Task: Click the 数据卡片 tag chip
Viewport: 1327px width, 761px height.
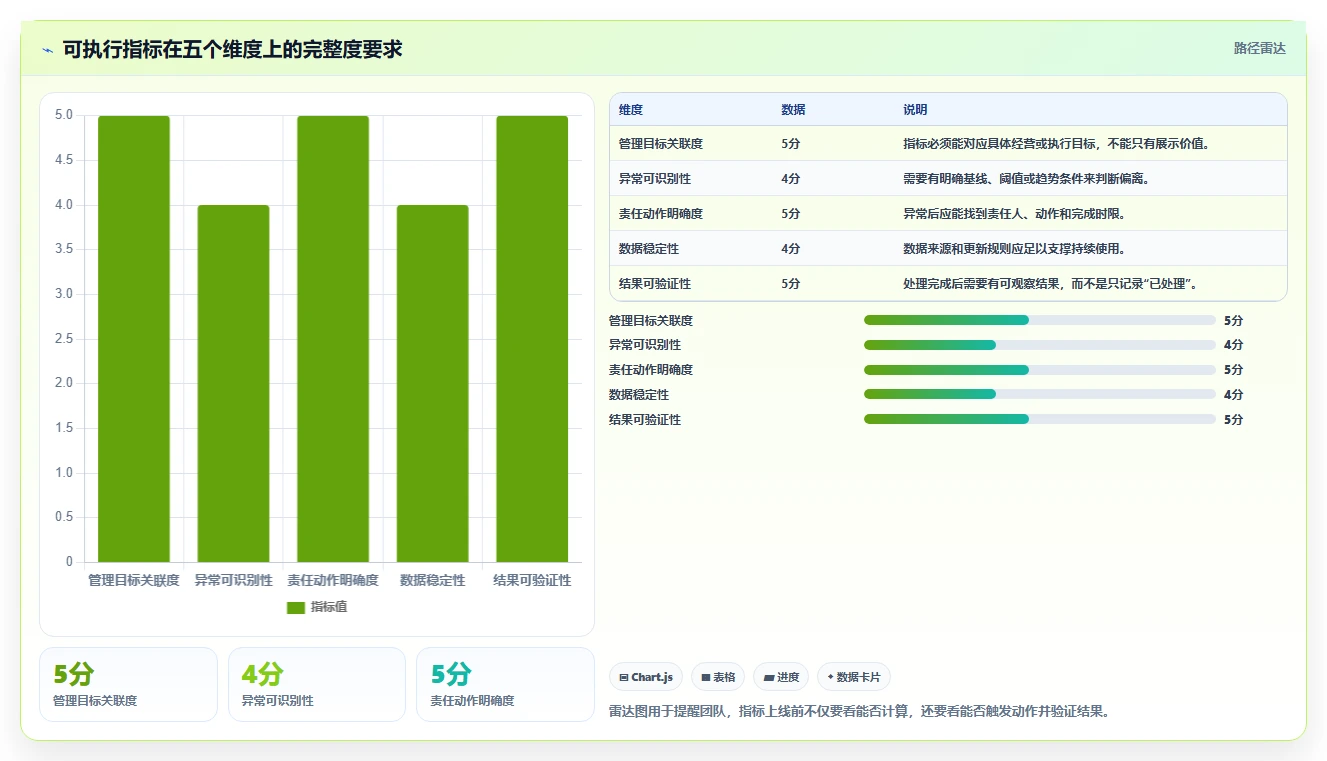Action: 854,677
